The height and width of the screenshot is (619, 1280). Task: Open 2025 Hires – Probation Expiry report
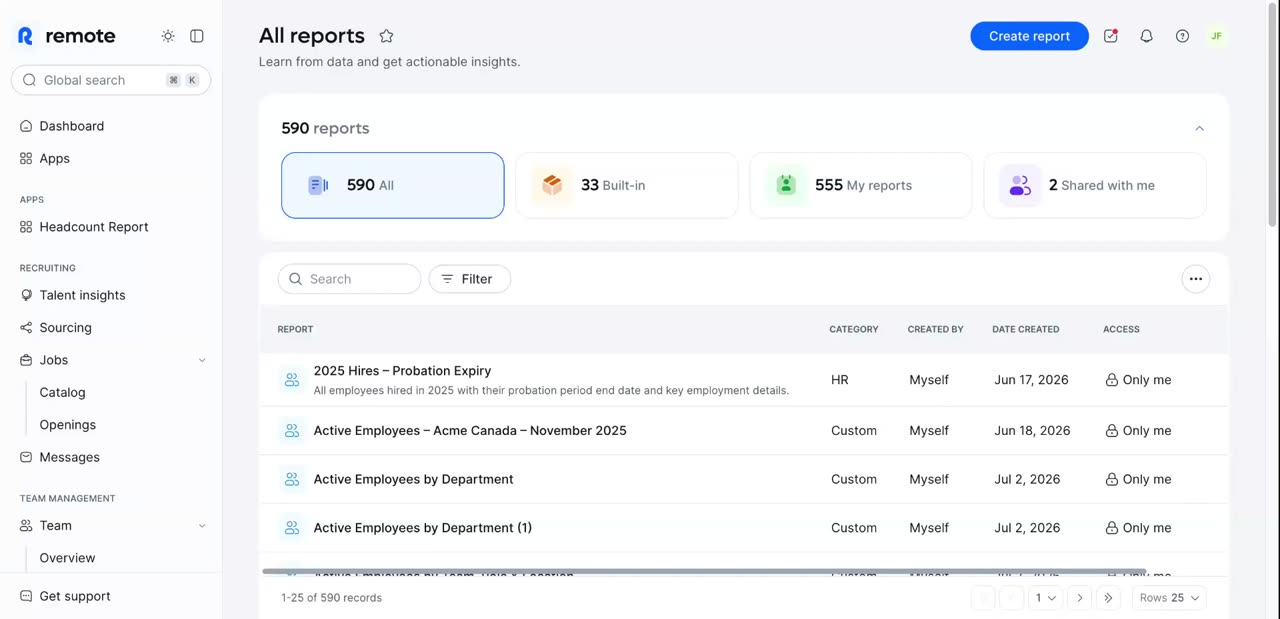(402, 371)
